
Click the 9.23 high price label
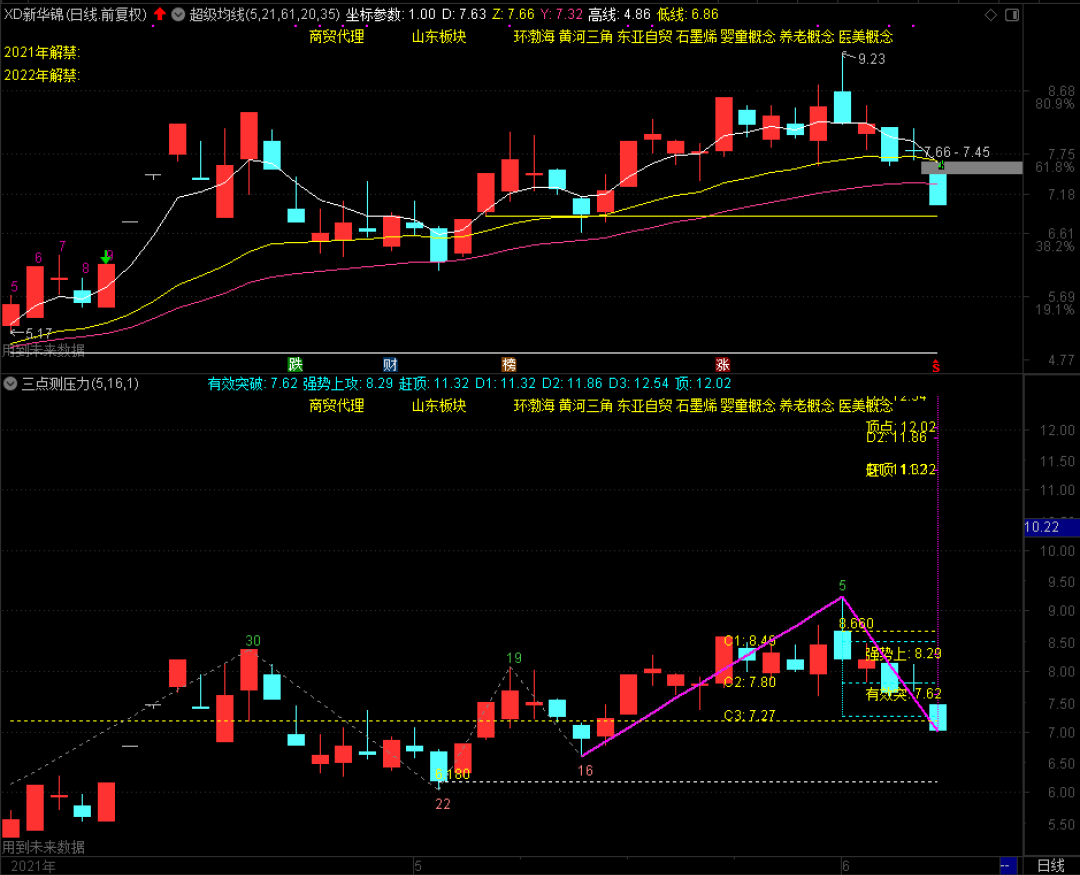tap(871, 59)
